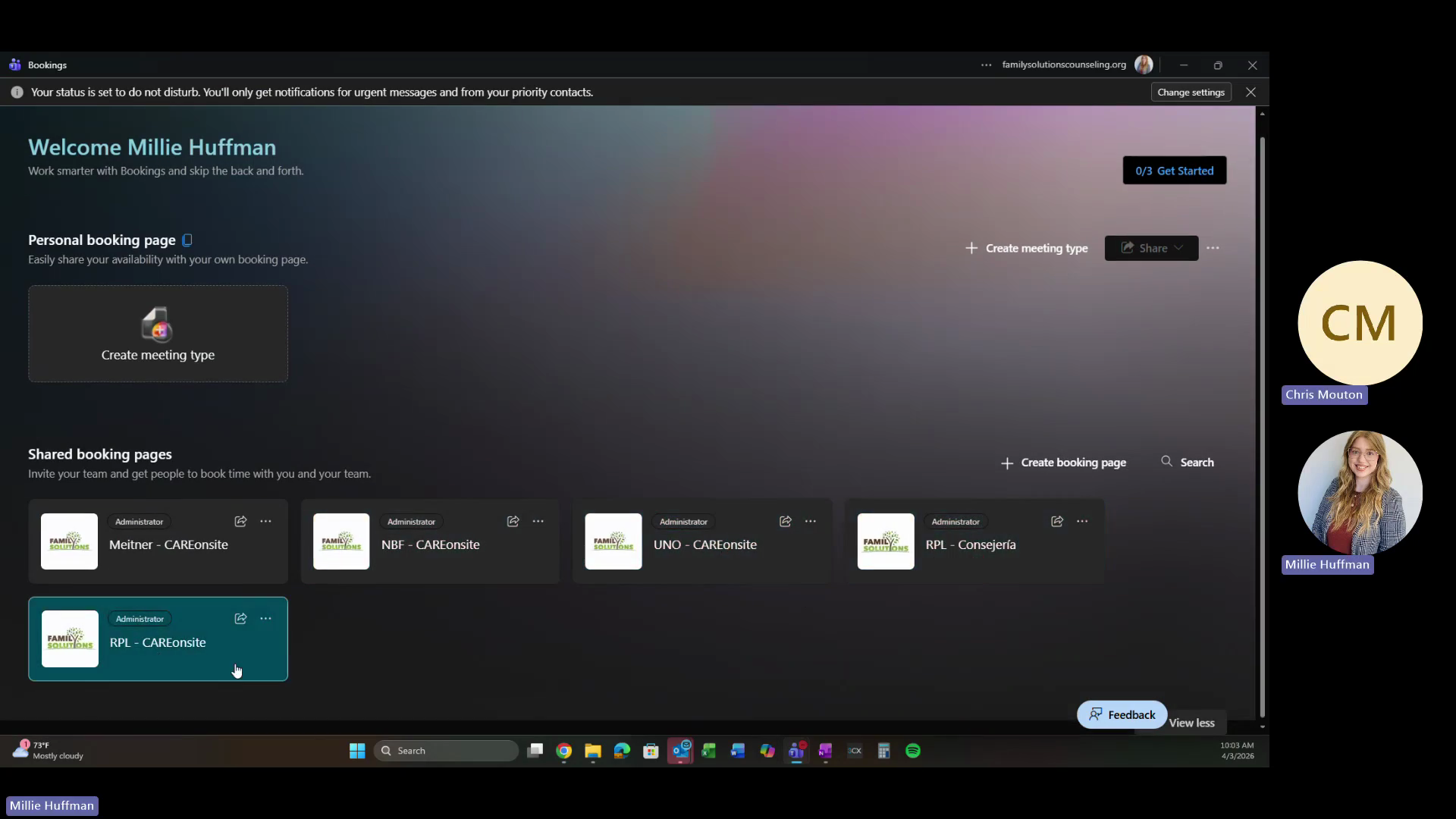
Task: Click the 0/3 Get Started button
Action: (1174, 171)
